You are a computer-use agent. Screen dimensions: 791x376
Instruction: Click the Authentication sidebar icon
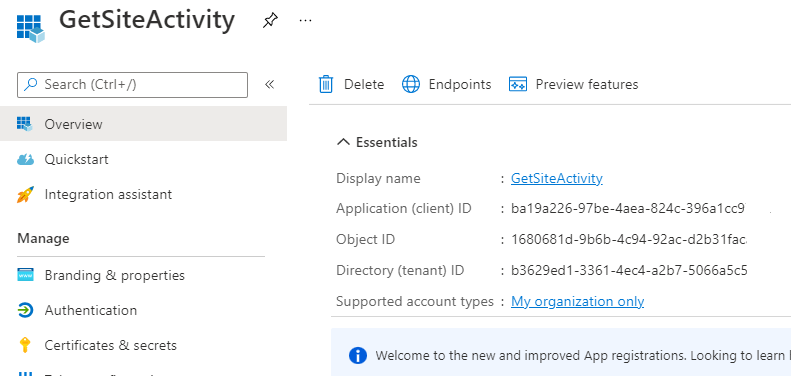(x=25, y=310)
